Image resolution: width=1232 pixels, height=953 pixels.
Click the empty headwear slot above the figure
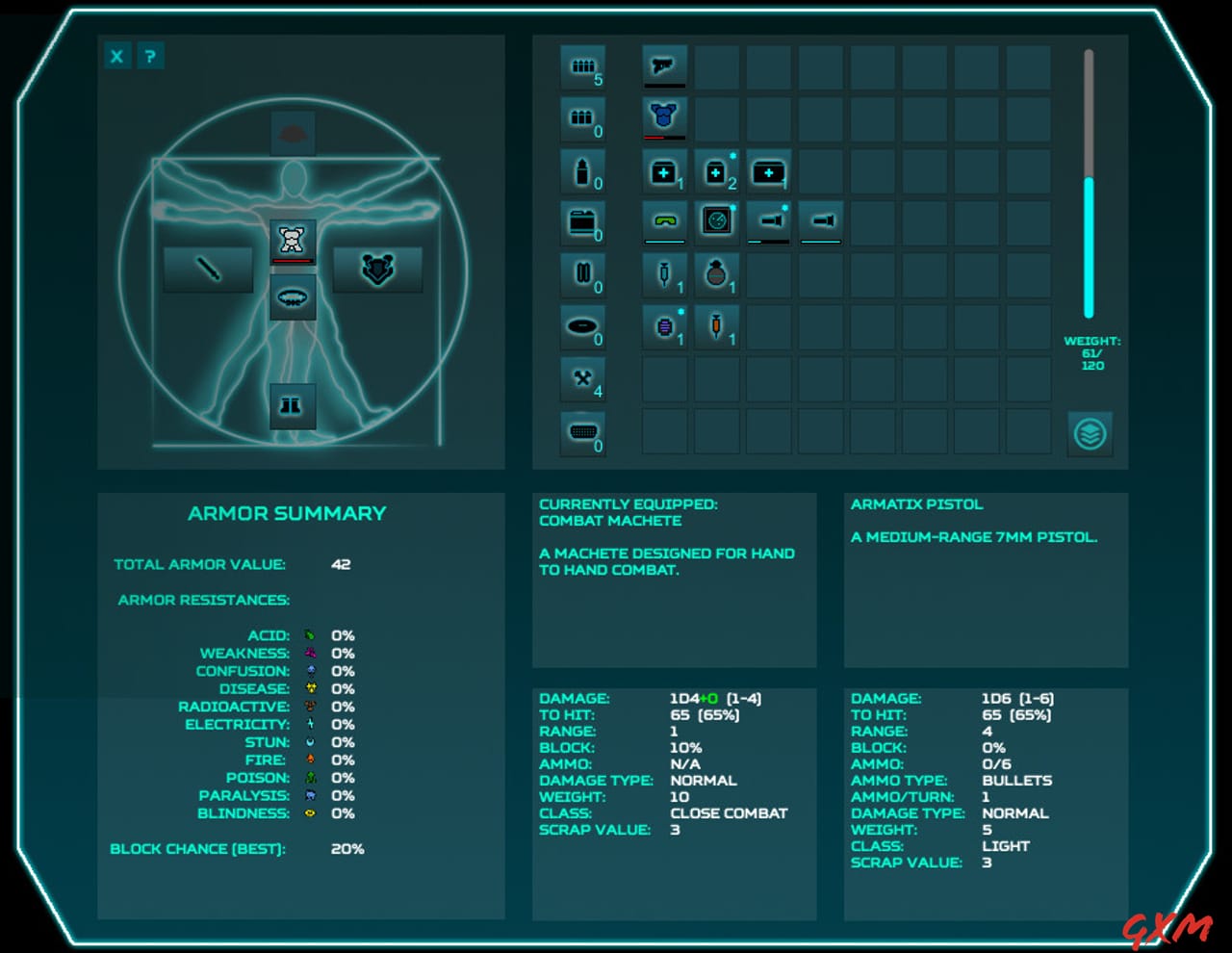pos(292,135)
